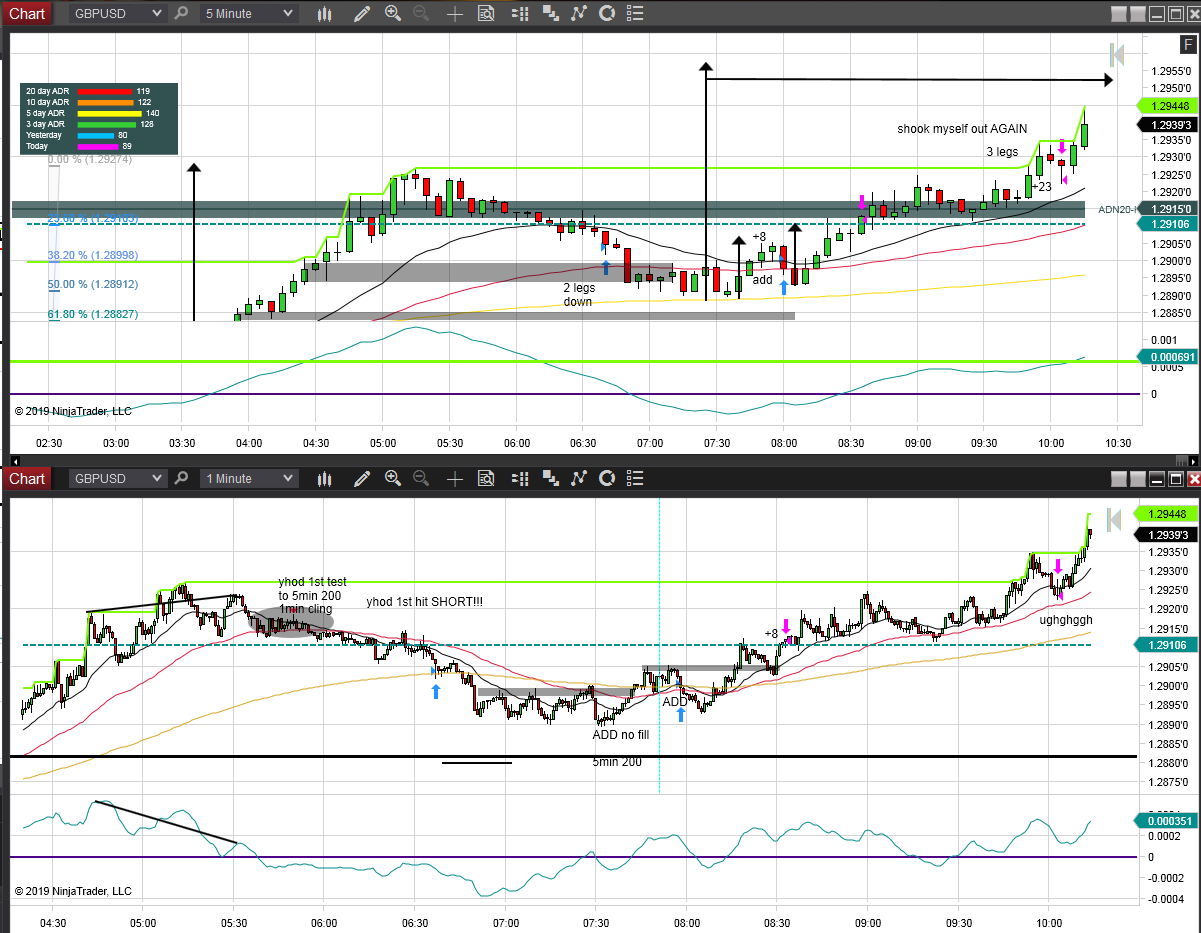
Task: Select the 50.00 % (1.28912) Fibonacci label
Action: [93, 284]
